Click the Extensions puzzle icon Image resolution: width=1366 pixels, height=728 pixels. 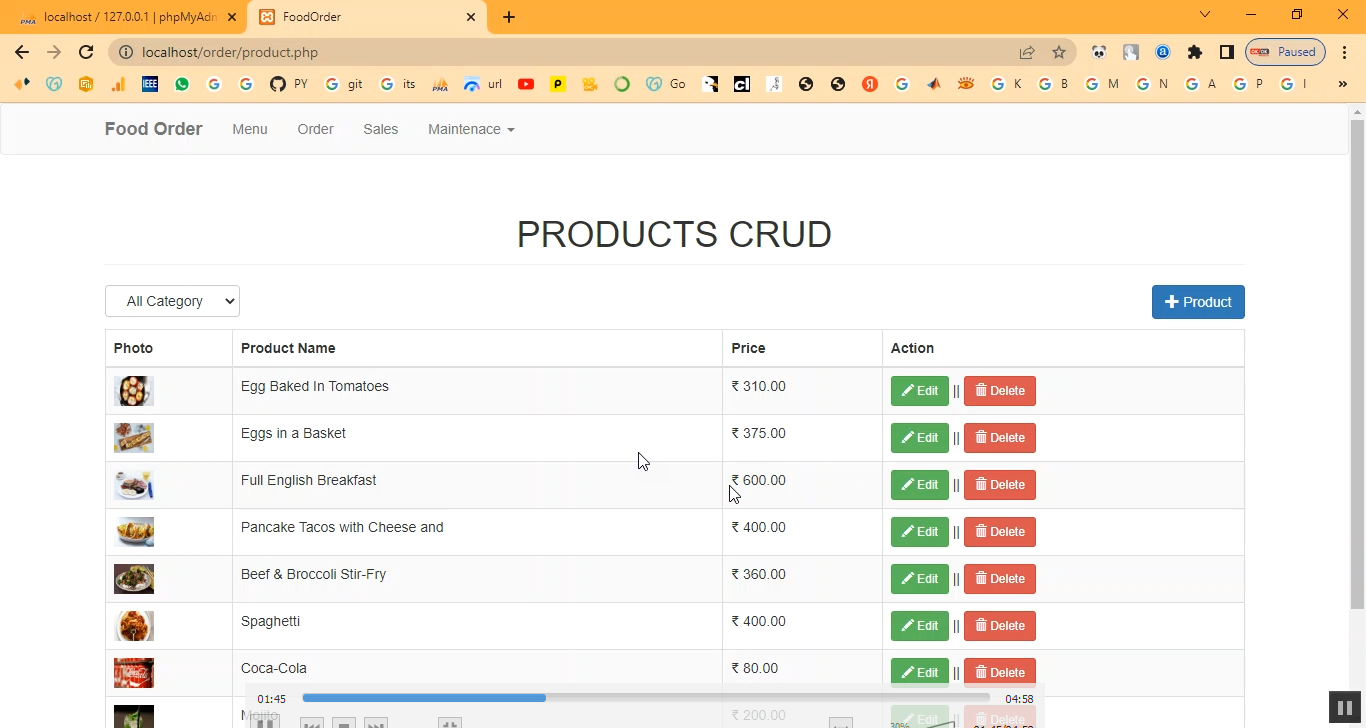pos(1194,52)
